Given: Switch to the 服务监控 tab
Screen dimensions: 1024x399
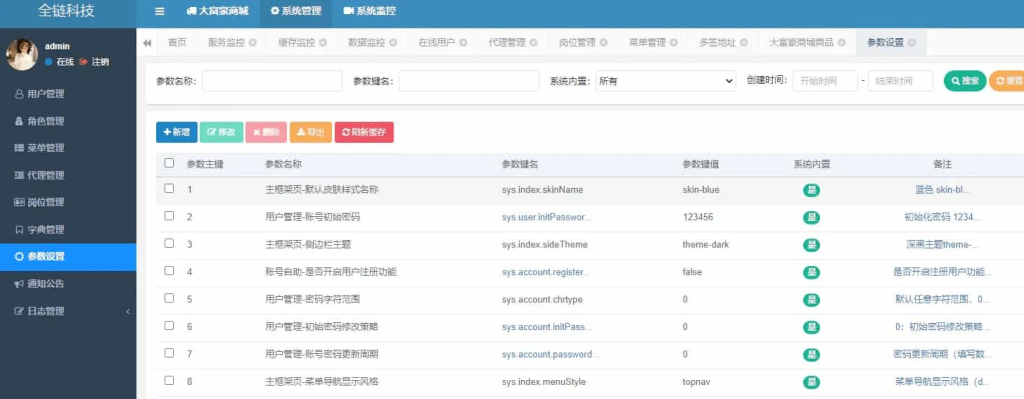Looking at the screenshot, I should click(x=226, y=42).
